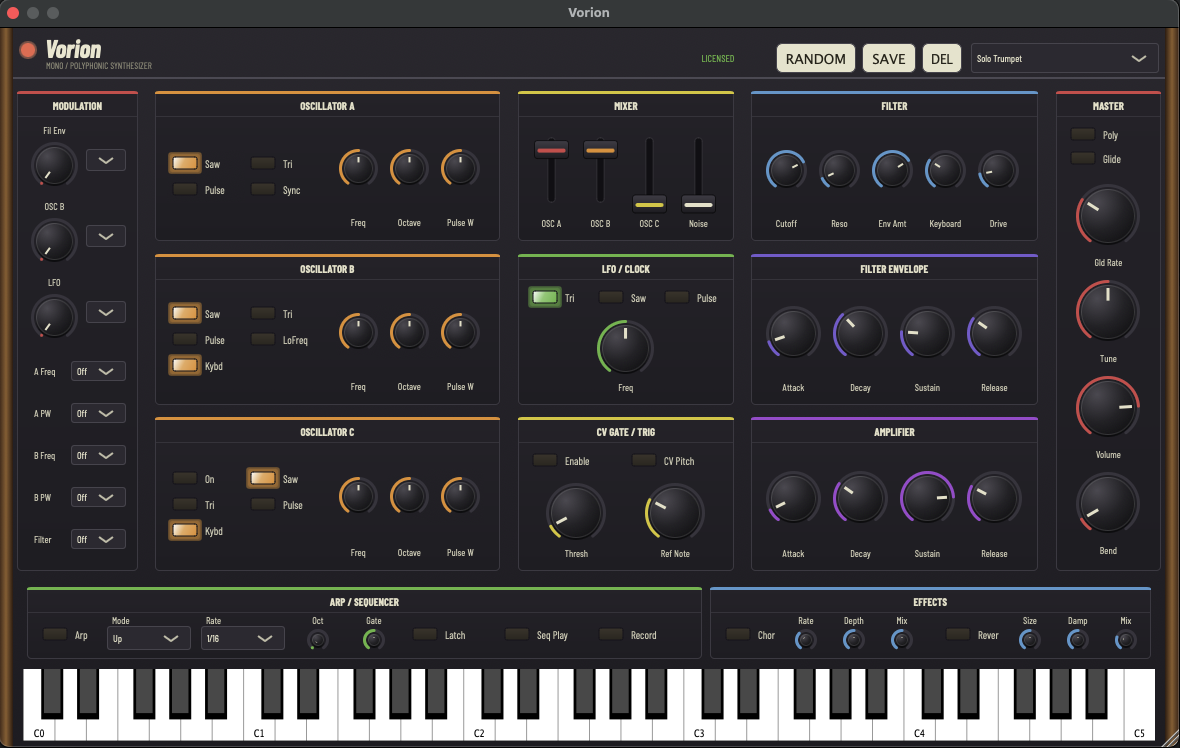This screenshot has height=748, width=1180.
Task: Click the Filter Env Amt knob
Action: pos(892,170)
